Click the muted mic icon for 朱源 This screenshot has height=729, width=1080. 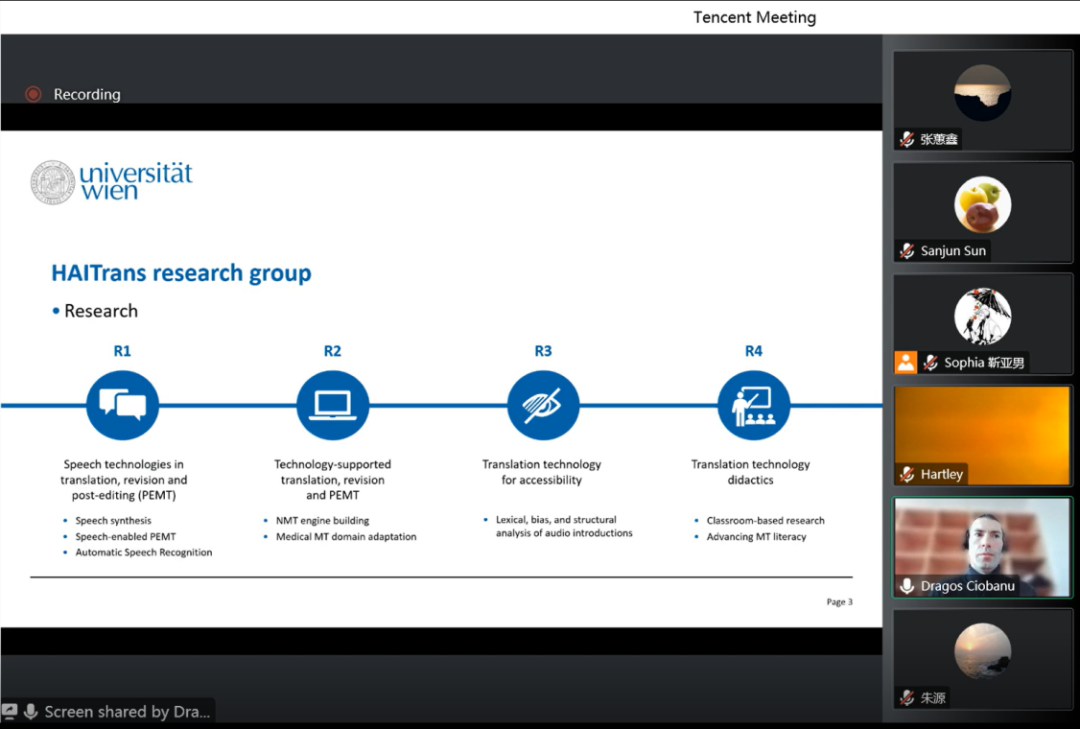coord(907,697)
